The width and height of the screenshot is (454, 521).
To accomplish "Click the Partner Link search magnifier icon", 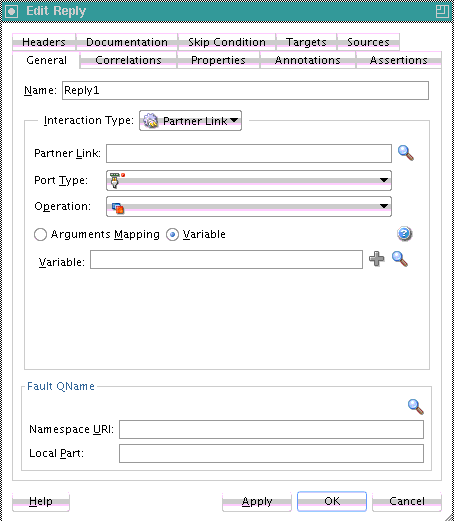I will pyautogui.click(x=406, y=153).
